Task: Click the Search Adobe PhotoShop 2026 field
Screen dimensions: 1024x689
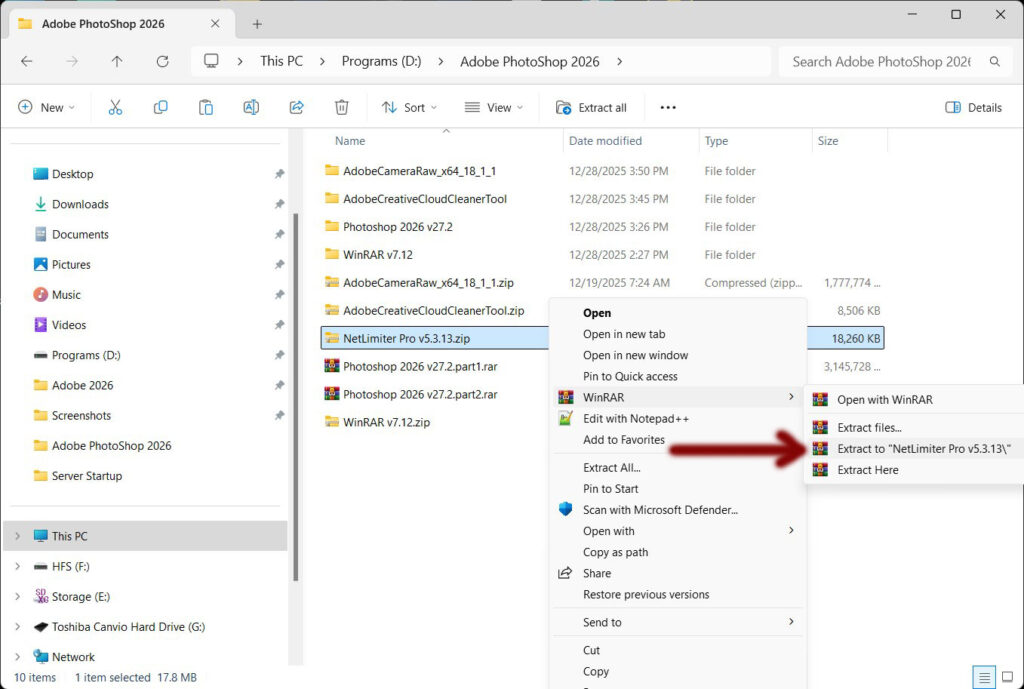Action: 880,61
